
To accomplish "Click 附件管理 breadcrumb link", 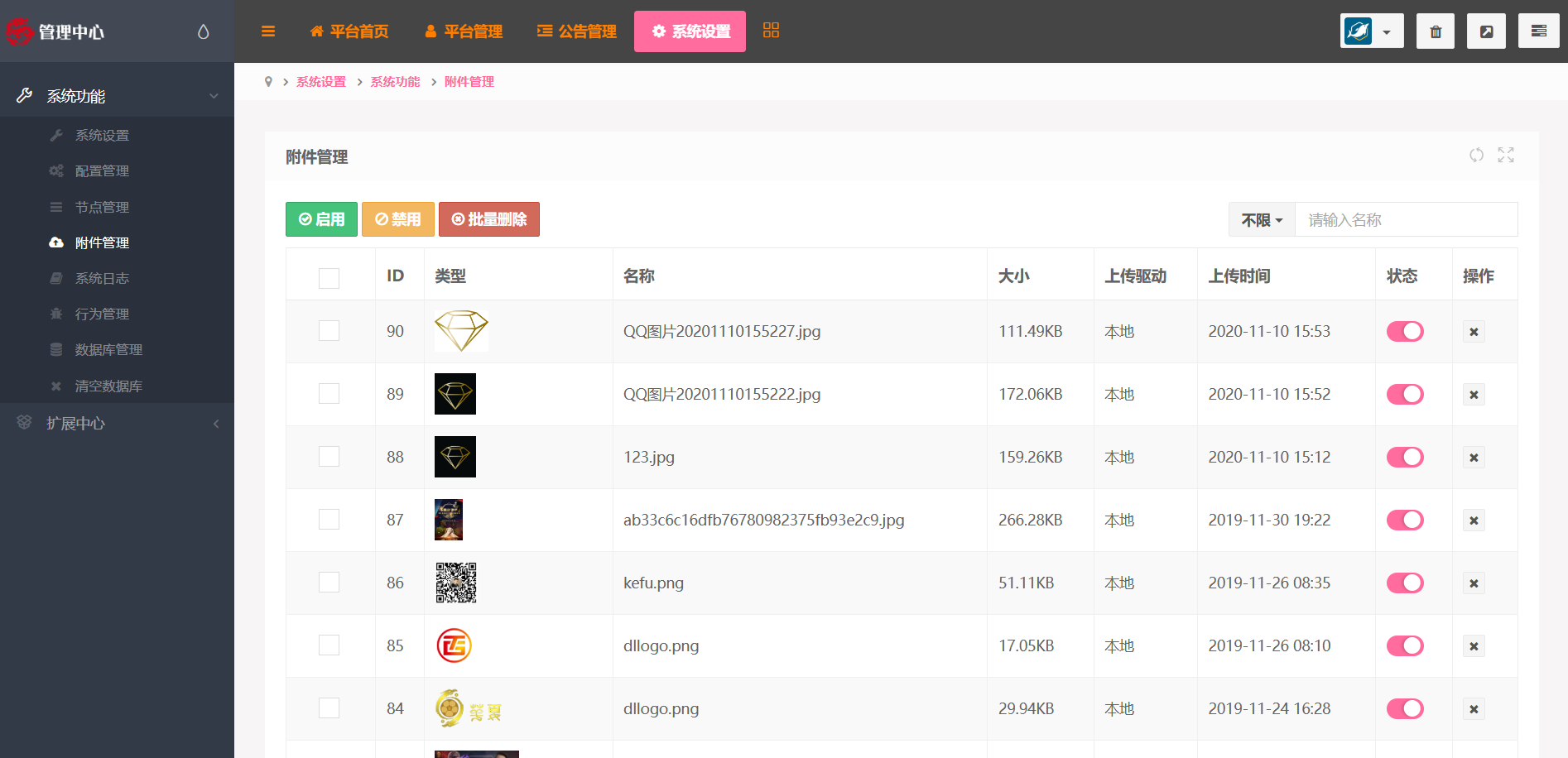I will click(469, 82).
